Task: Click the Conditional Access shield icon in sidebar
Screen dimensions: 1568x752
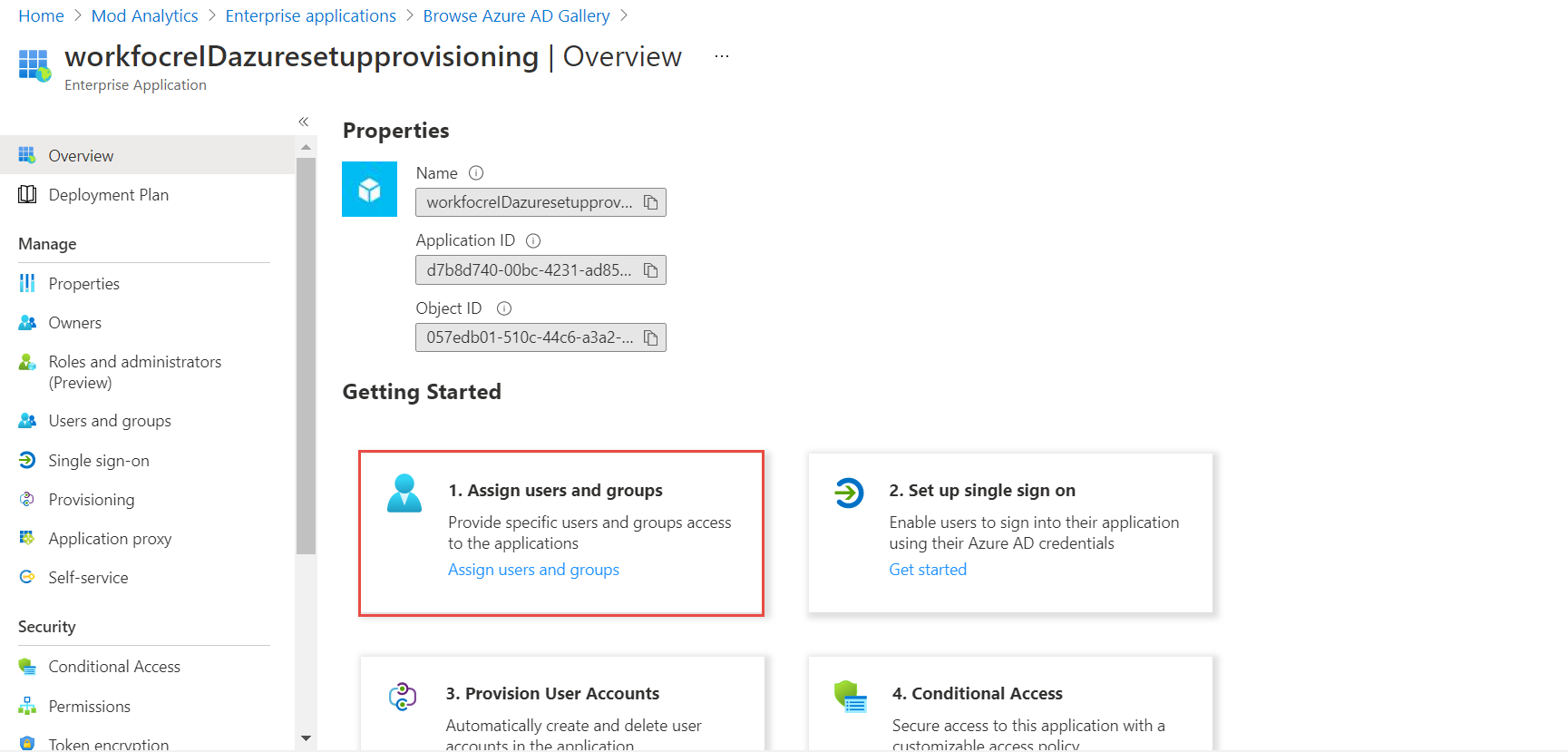Action: pos(27,667)
